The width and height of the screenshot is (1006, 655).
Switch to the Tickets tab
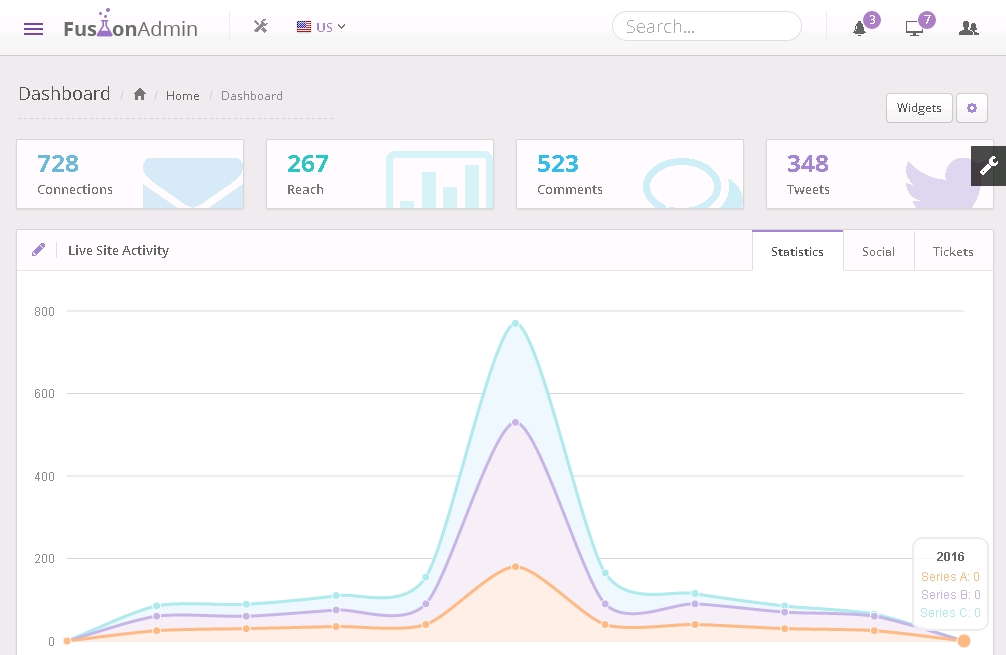coord(952,251)
